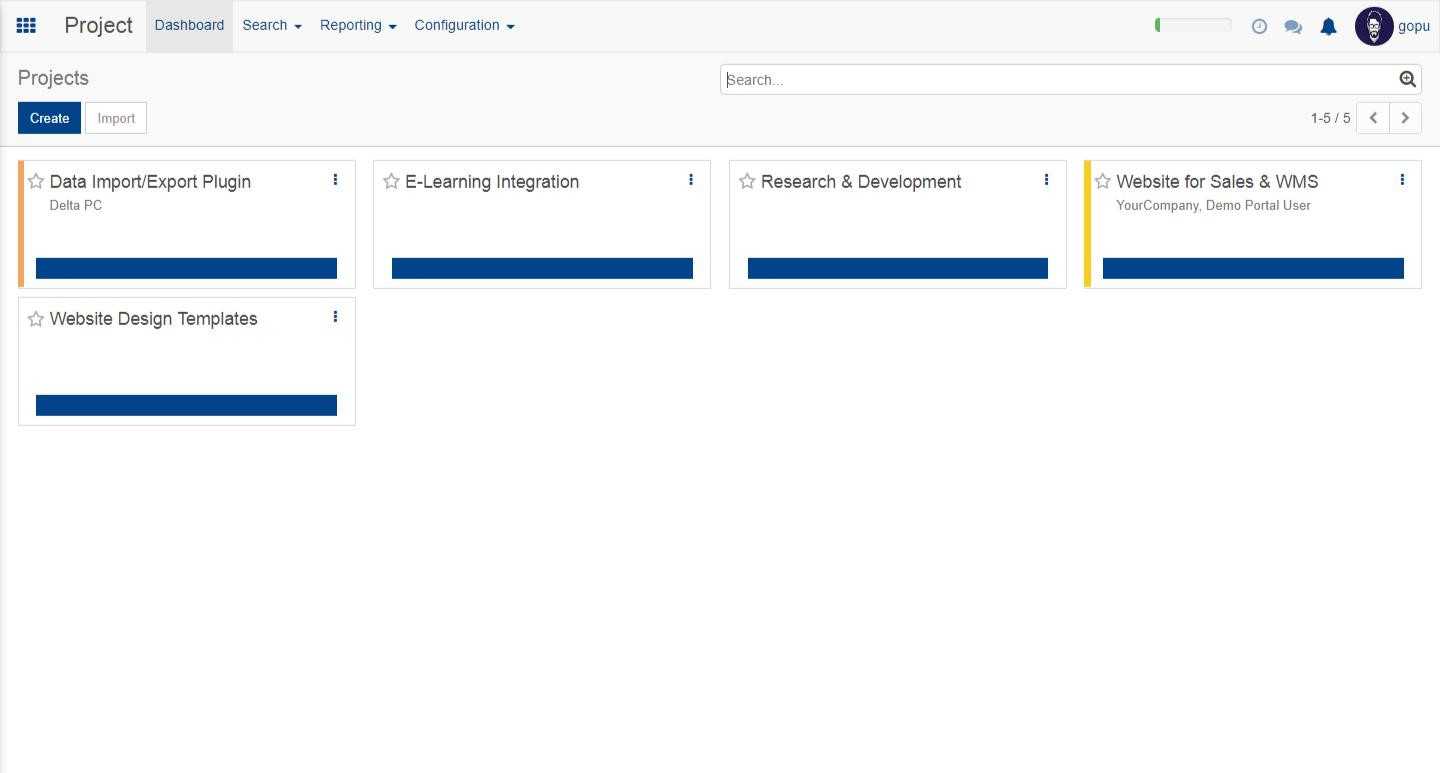Open the apps grid menu
This screenshot has height=773, width=1440.
click(x=27, y=26)
